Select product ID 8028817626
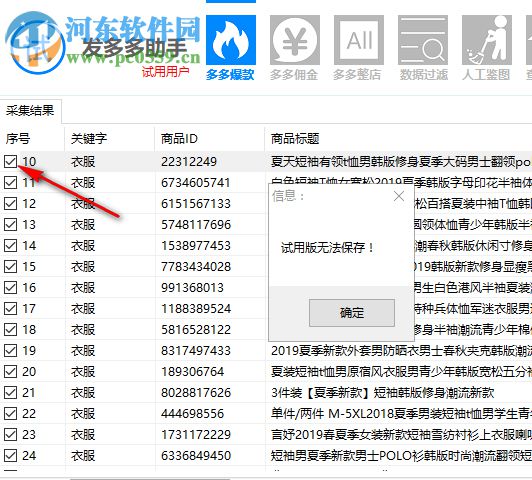Image resolution: width=532 pixels, height=480 pixels. pos(196,393)
